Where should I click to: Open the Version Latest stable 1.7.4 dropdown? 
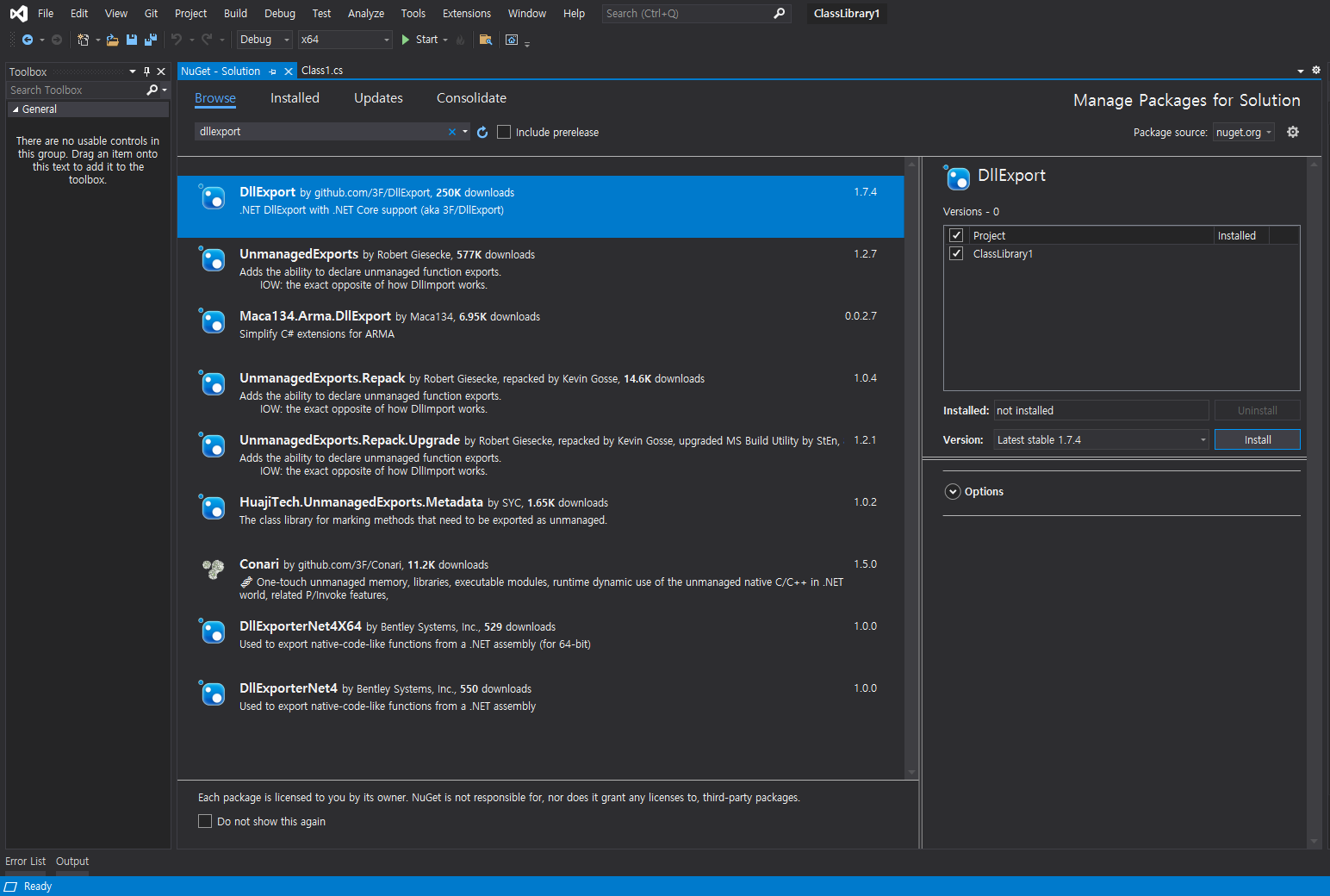coord(1102,439)
